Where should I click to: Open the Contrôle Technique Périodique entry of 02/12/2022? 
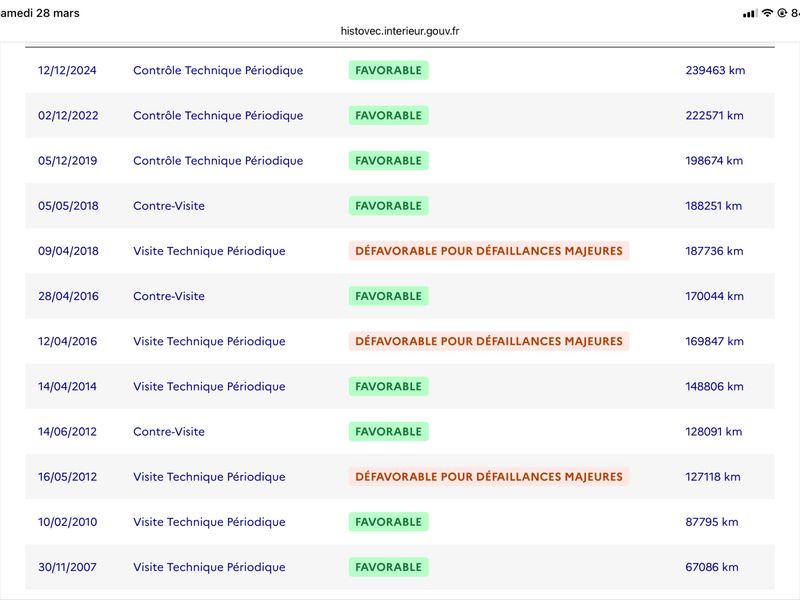(218, 116)
